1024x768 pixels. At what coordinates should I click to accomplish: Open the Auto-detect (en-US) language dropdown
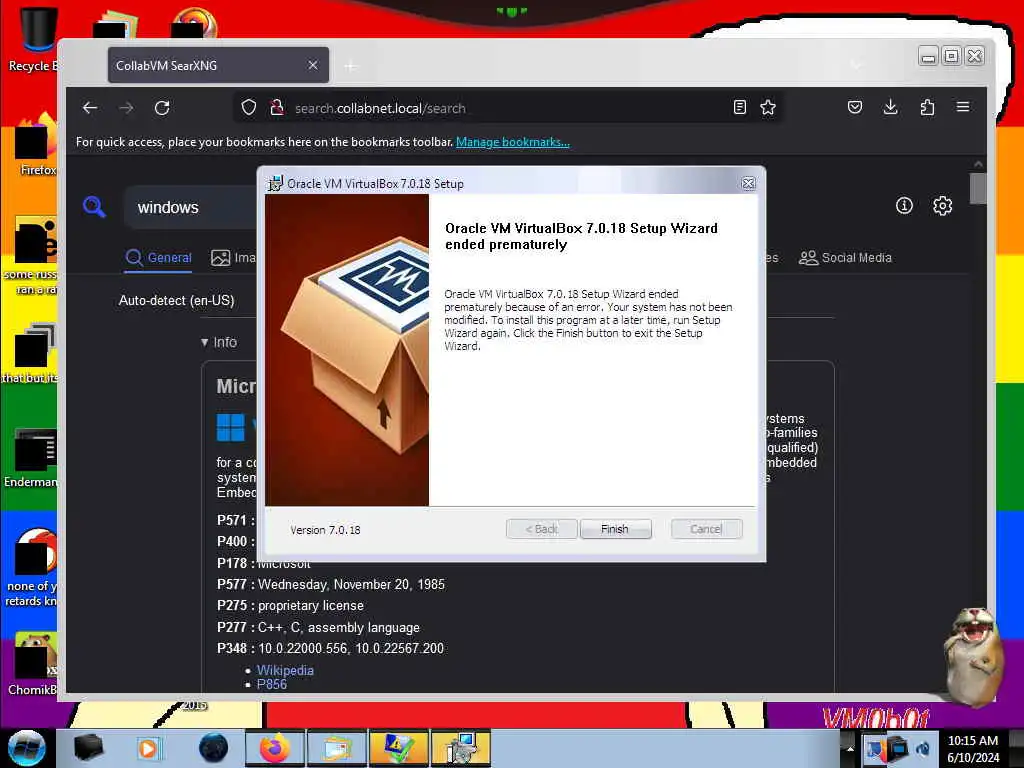tap(176, 300)
